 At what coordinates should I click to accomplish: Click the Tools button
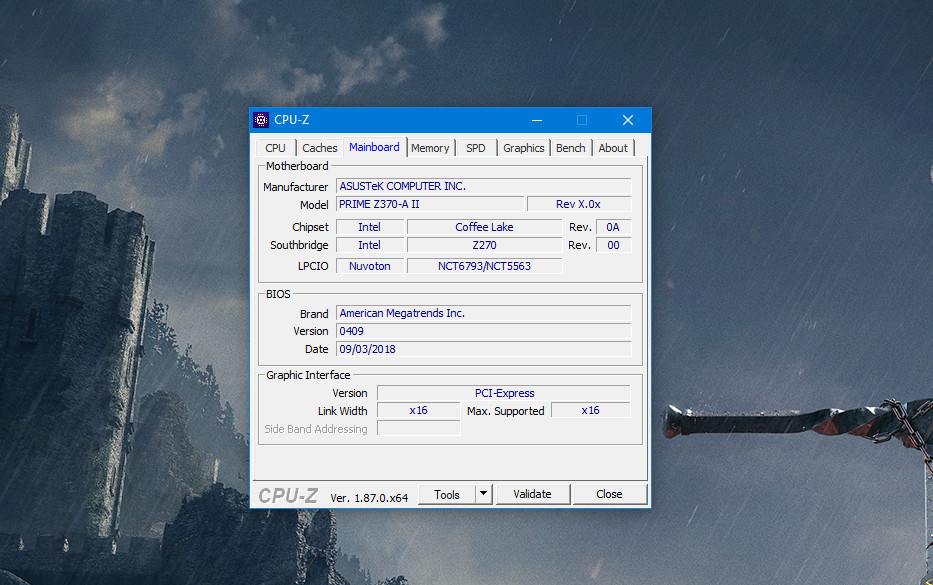447,495
